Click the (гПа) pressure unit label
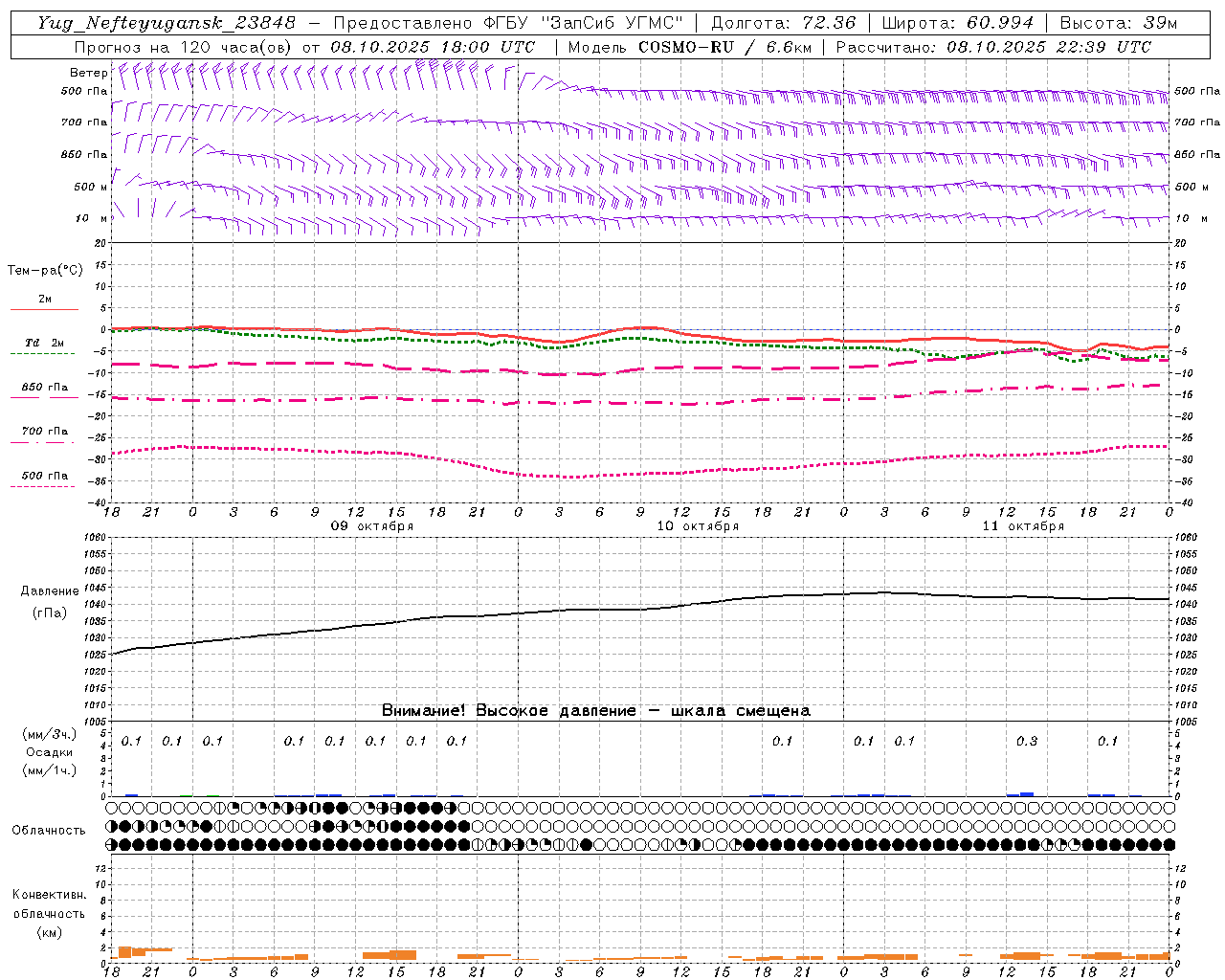The image size is (1225, 980). tap(50, 613)
